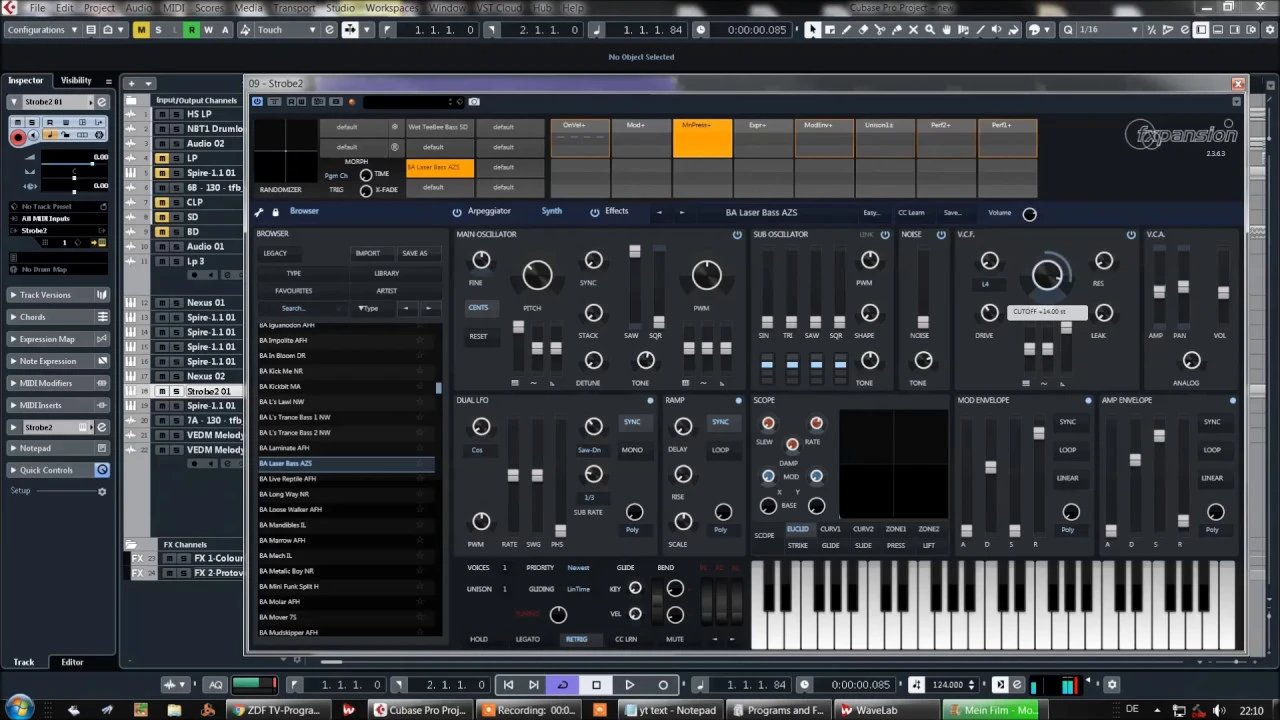Image resolution: width=1280 pixels, height=720 pixels.
Task: Open the Workspaces menu
Action: (x=391, y=8)
